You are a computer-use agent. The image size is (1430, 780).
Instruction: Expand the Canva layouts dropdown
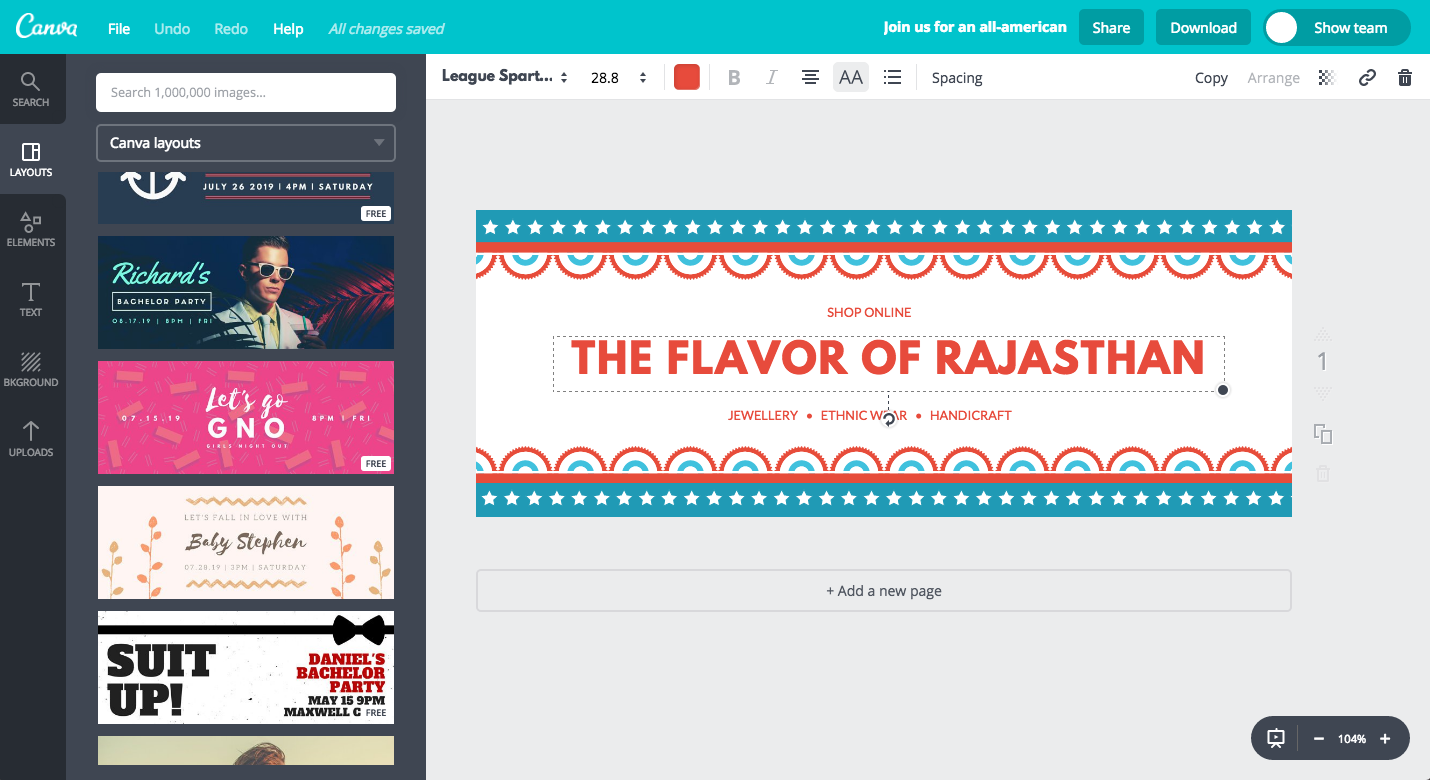tap(245, 143)
